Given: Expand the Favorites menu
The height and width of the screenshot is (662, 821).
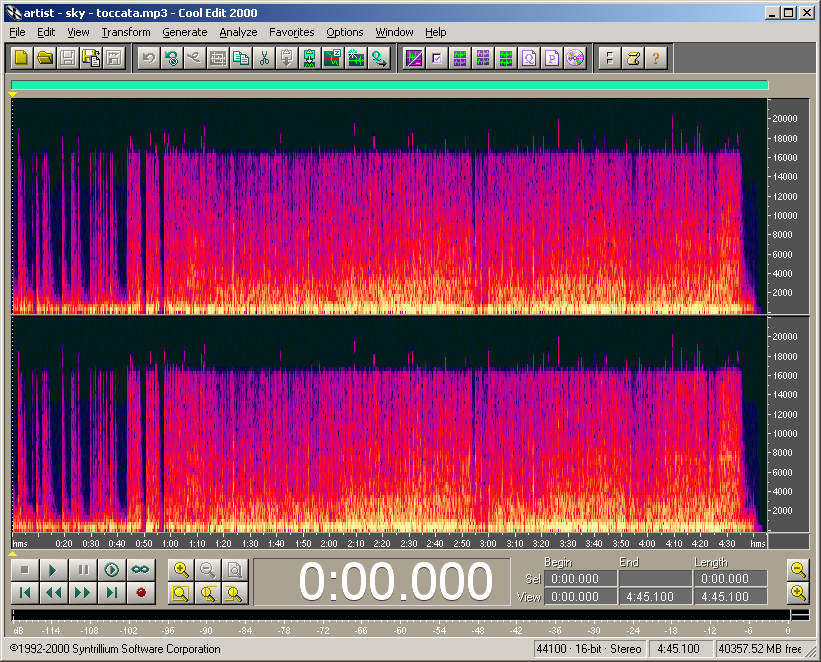Looking at the screenshot, I should [x=291, y=32].
